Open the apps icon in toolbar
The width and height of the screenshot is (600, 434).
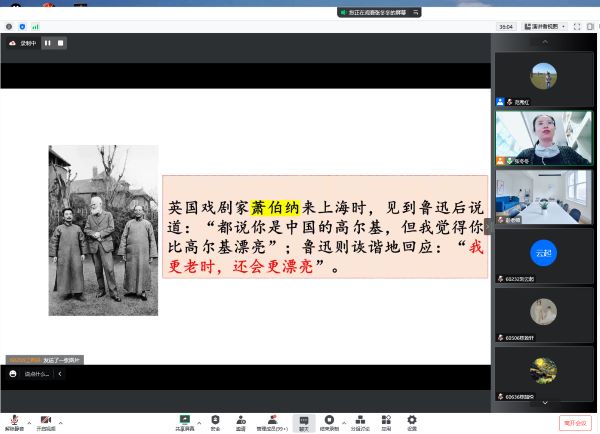[386, 422]
